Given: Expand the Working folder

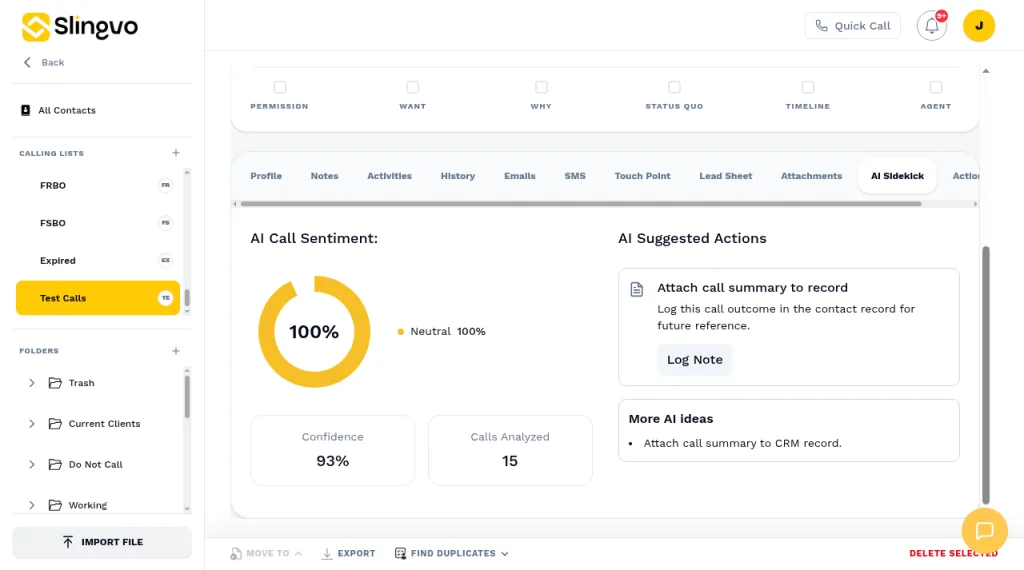Looking at the screenshot, I should coord(31,505).
